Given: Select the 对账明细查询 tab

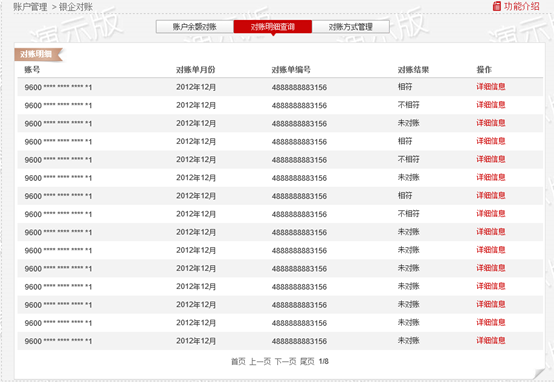Looking at the screenshot, I should click(x=273, y=27).
